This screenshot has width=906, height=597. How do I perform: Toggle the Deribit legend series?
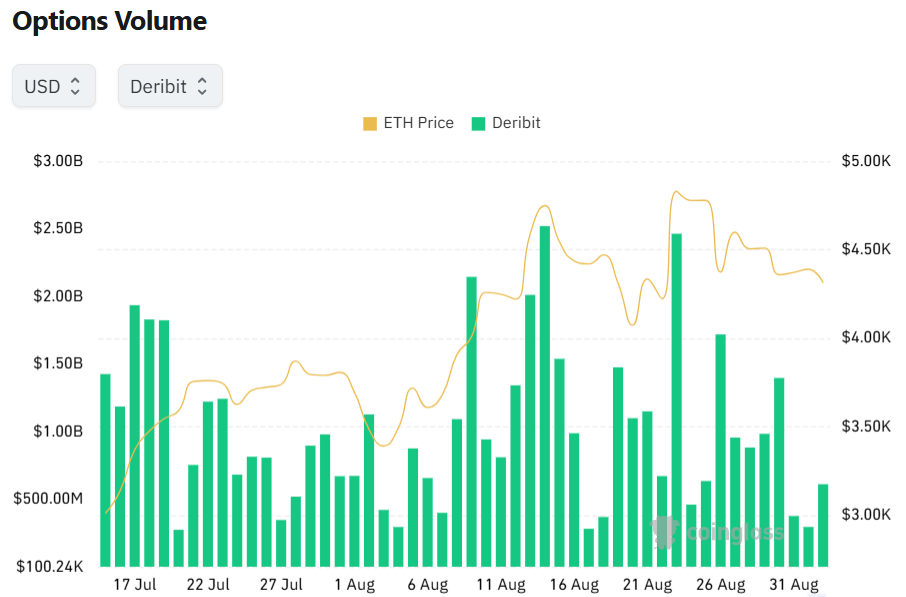tap(506, 123)
